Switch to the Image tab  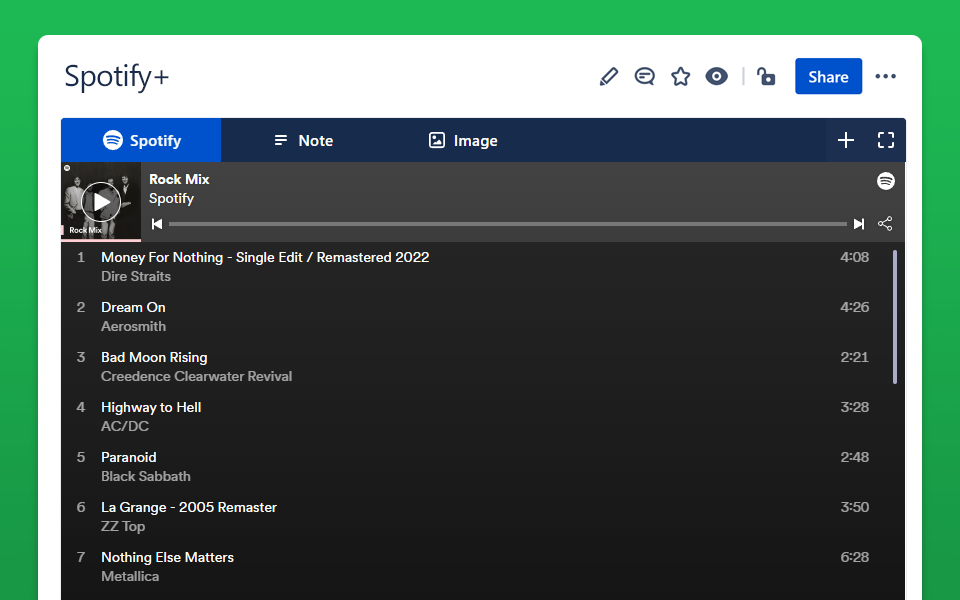click(x=463, y=140)
